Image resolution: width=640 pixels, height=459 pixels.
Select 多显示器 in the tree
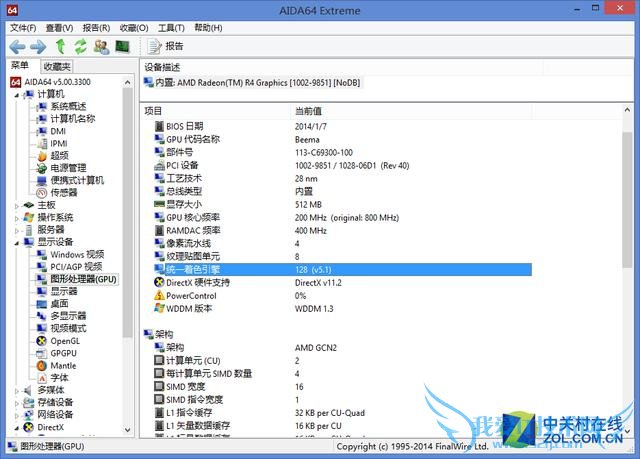click(x=68, y=316)
